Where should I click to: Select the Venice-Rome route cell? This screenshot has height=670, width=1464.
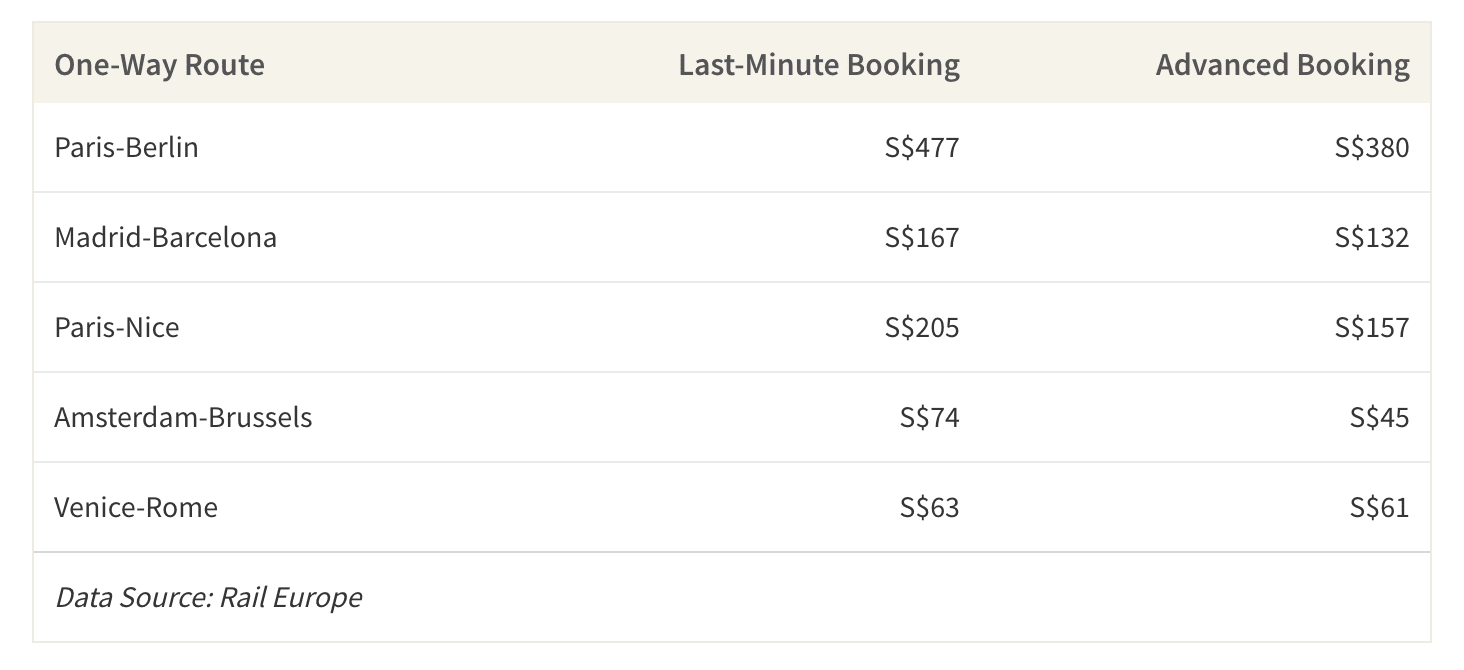coord(136,507)
